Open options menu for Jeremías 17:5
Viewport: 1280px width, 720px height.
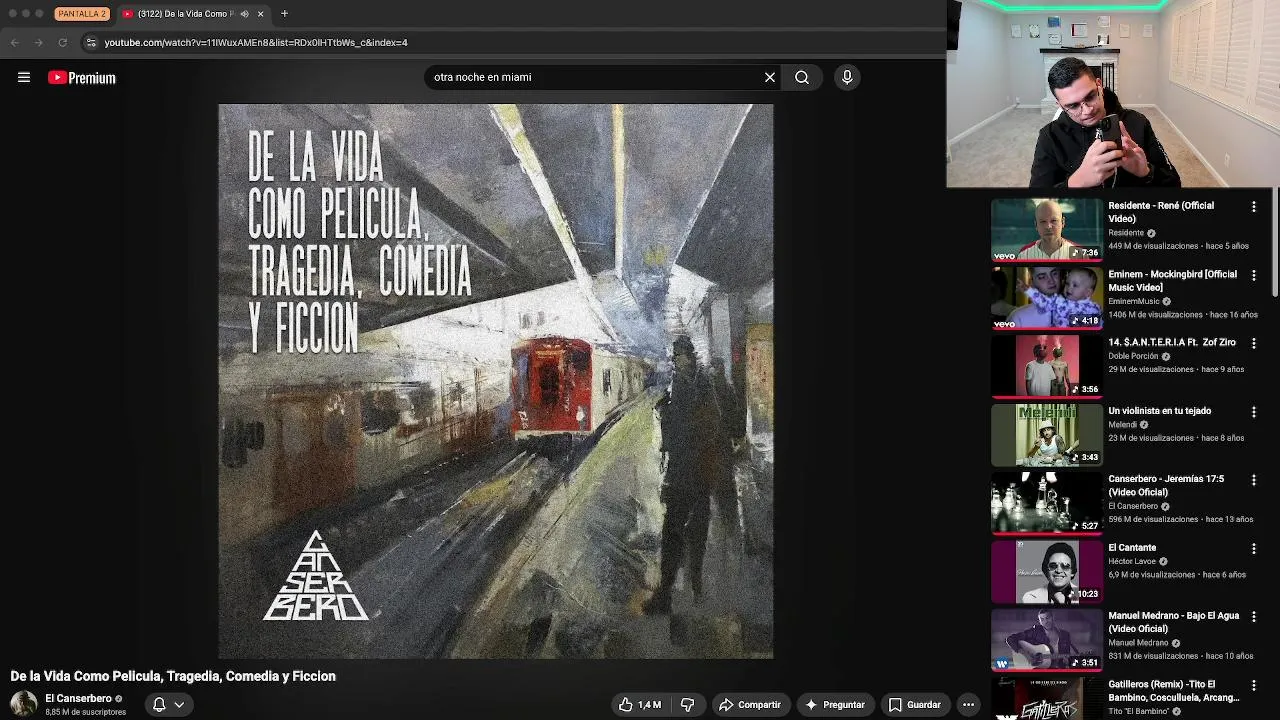tap(1254, 480)
